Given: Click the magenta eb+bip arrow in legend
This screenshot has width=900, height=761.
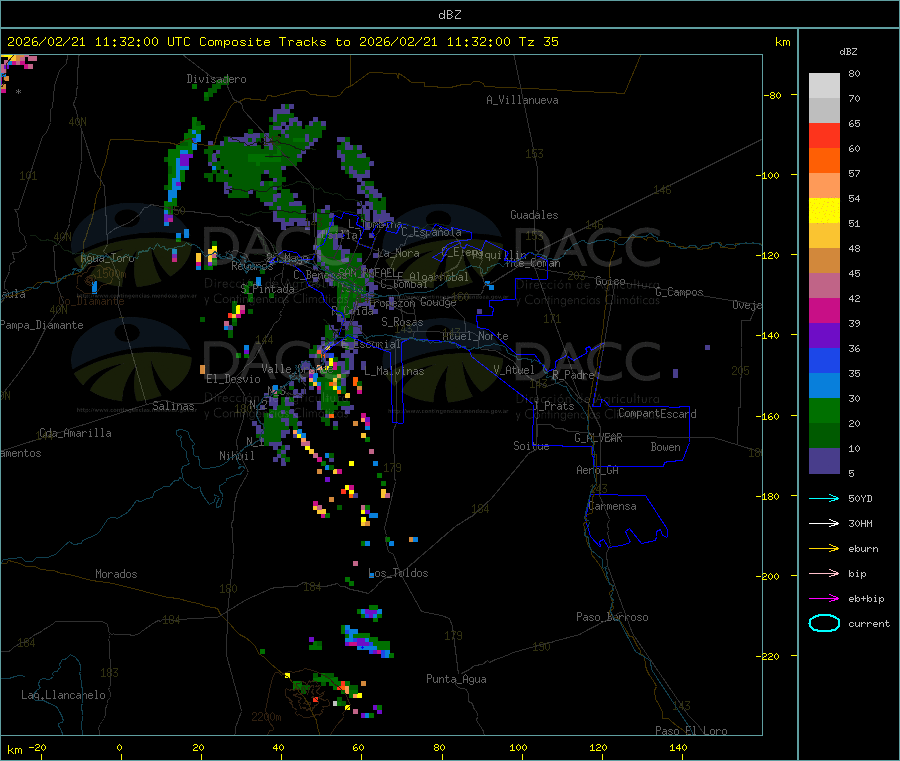Looking at the screenshot, I should point(824,599).
